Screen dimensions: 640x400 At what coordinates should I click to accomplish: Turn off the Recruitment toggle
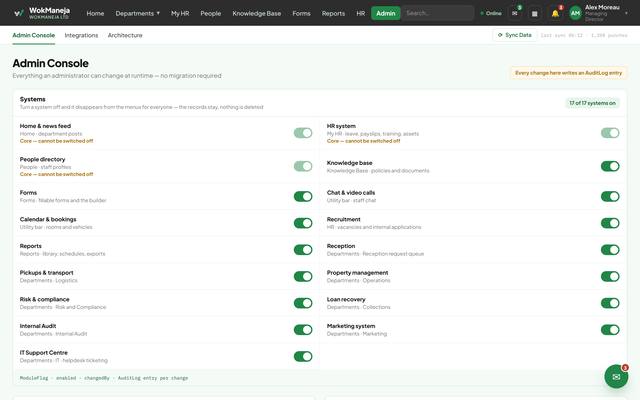[610, 223]
